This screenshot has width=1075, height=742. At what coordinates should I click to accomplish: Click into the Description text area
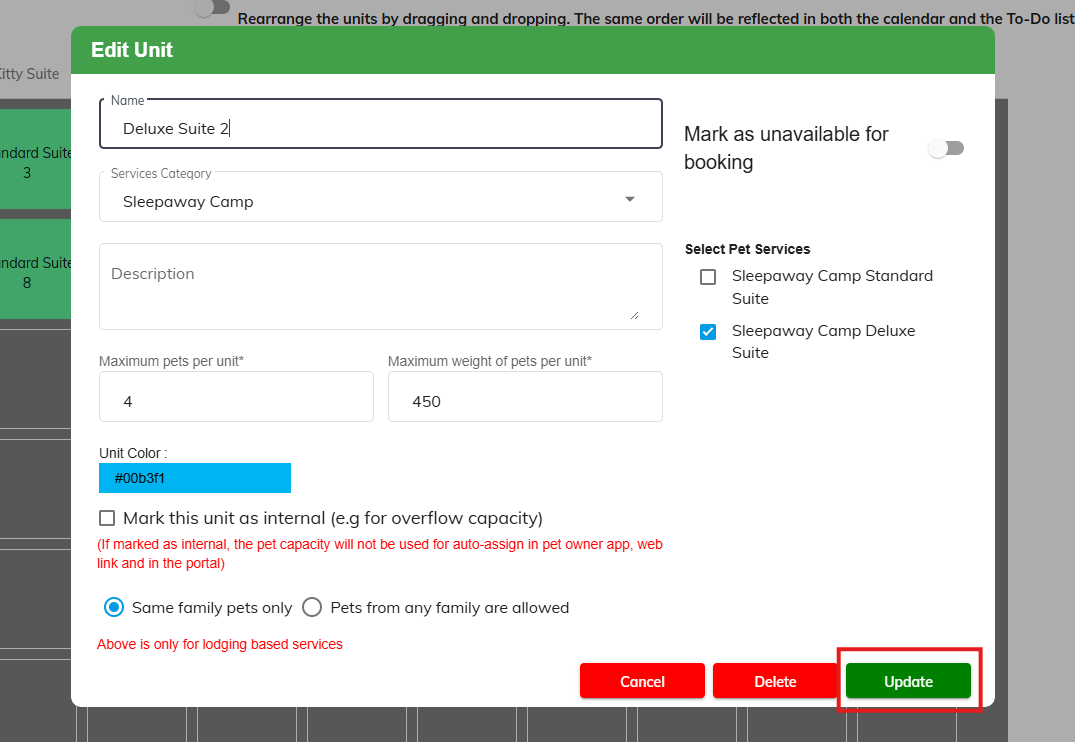pyautogui.click(x=381, y=286)
